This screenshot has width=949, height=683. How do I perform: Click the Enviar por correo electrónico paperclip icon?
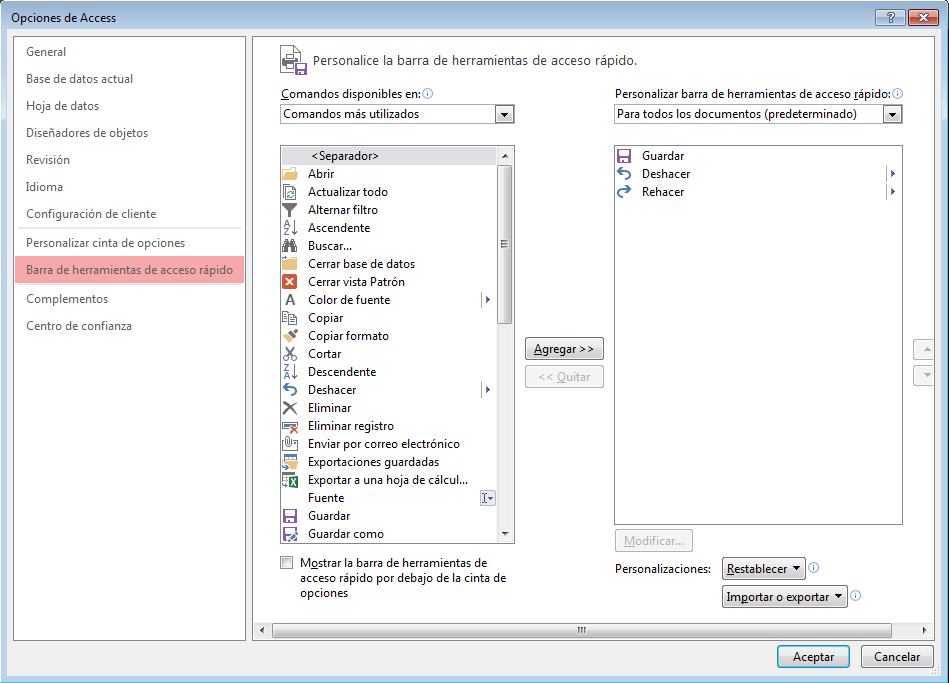pos(290,444)
